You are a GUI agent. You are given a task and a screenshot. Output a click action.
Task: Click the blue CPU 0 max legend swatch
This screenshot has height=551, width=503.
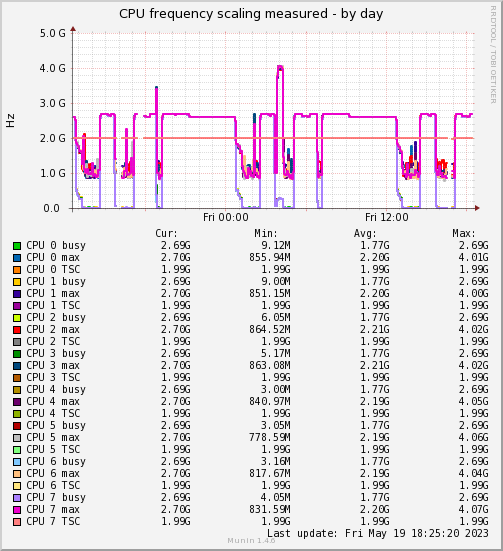tap(17, 258)
